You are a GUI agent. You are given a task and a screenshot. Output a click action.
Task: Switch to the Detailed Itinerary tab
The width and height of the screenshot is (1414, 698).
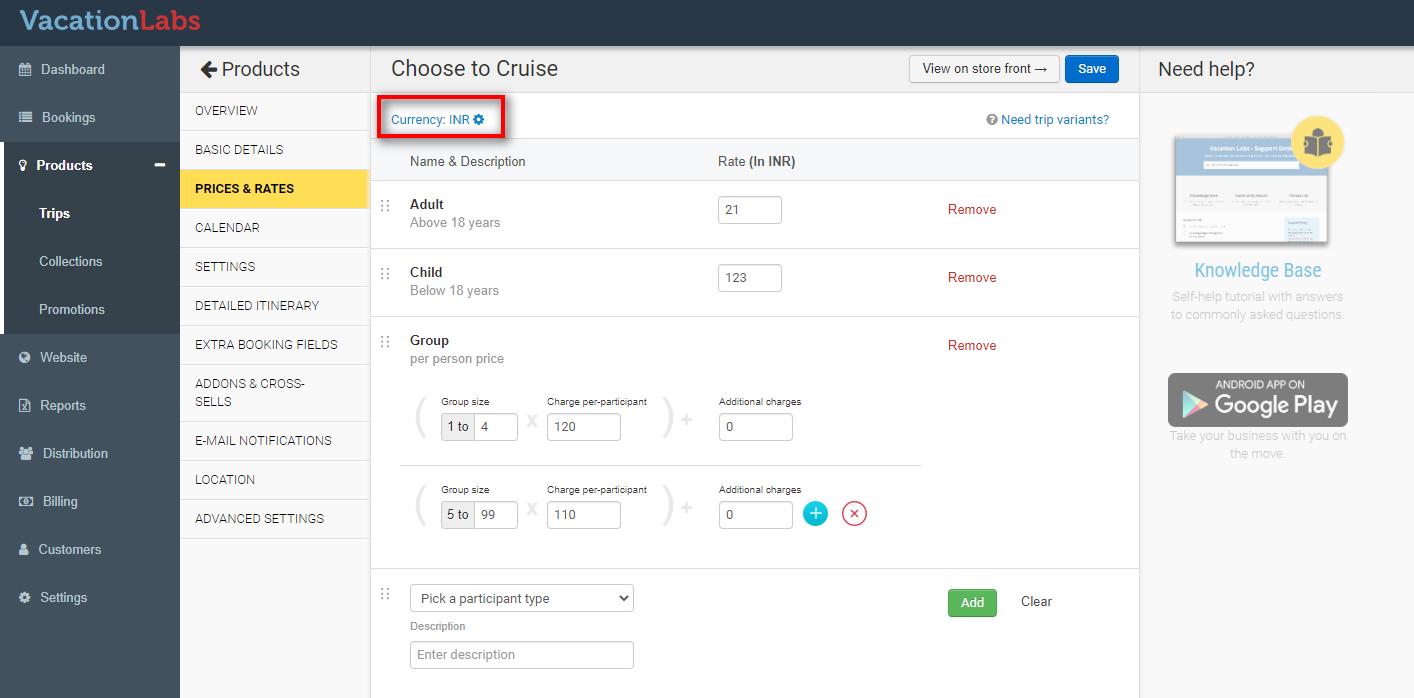pos(257,305)
